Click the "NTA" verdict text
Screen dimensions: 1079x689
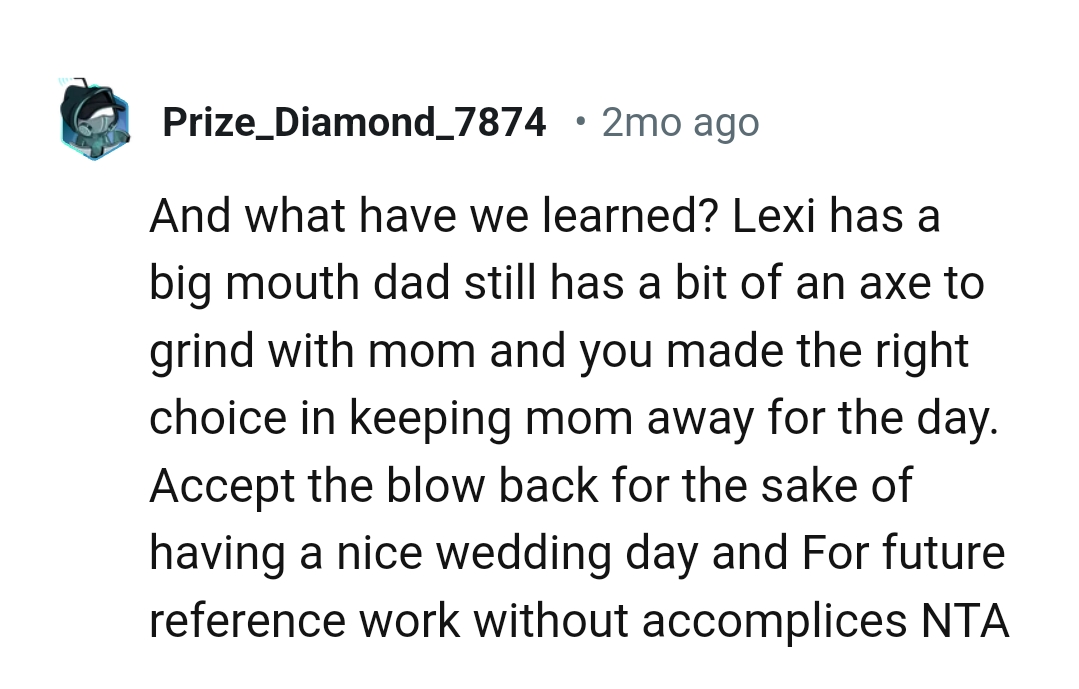click(x=962, y=620)
